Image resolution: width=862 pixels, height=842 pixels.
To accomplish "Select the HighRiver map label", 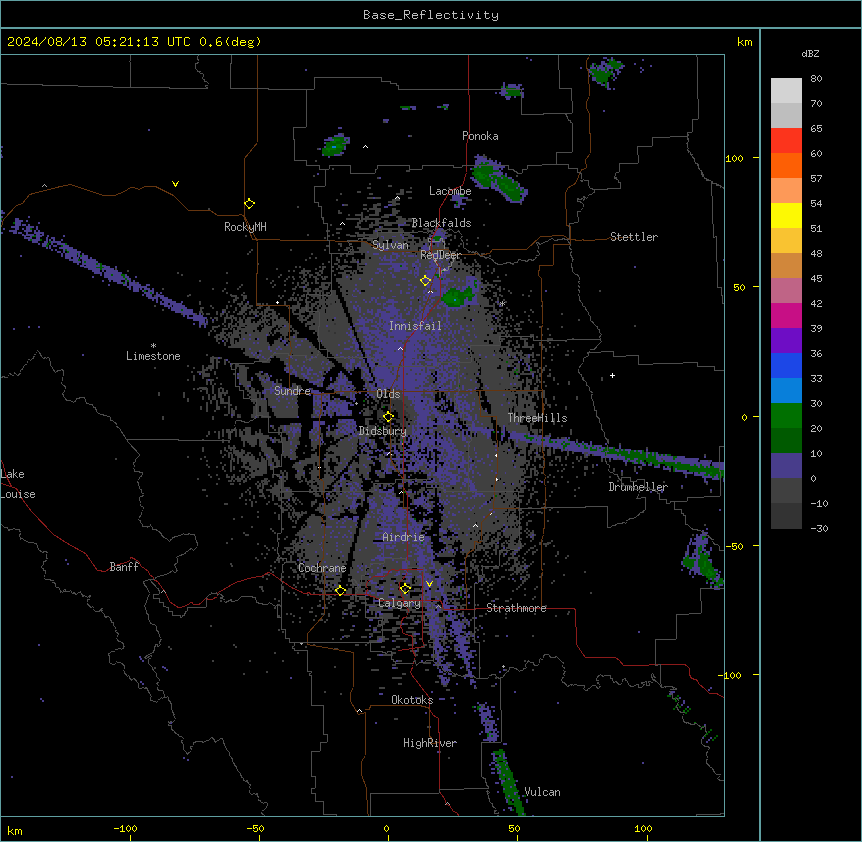I will point(430,743).
